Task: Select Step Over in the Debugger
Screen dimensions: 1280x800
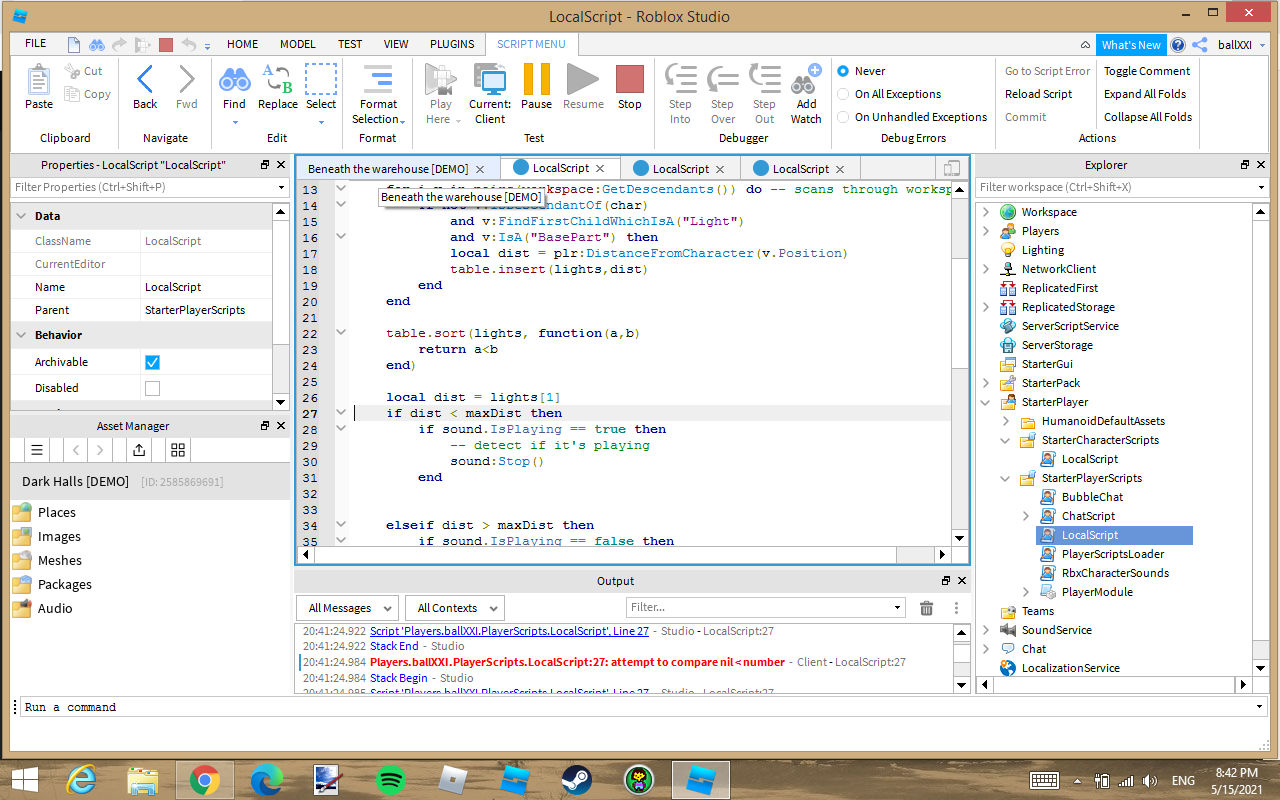Action: coord(722,90)
